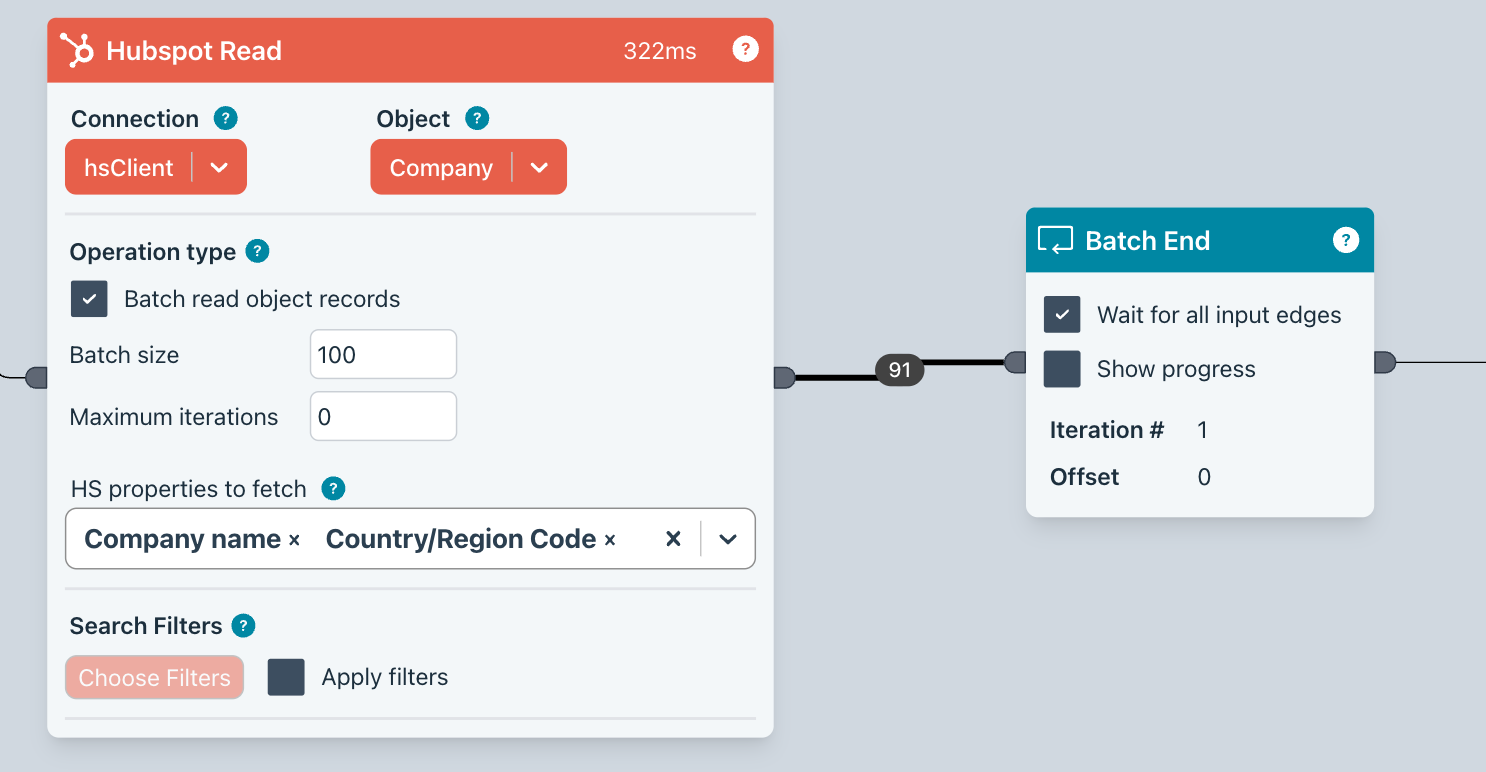Open the Operation type help icon
Image resolution: width=1486 pixels, height=772 pixels.
point(257,251)
